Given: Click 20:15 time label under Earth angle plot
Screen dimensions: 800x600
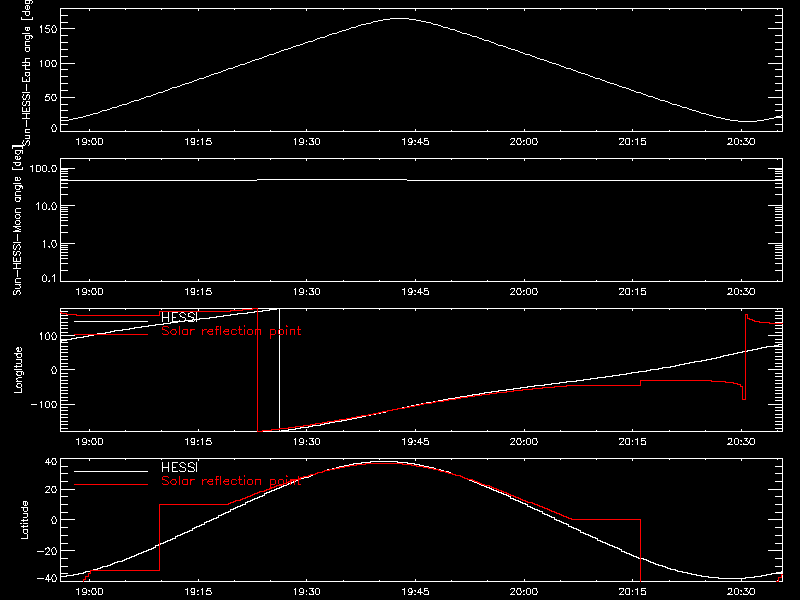Looking at the screenshot, I should 632,142.
